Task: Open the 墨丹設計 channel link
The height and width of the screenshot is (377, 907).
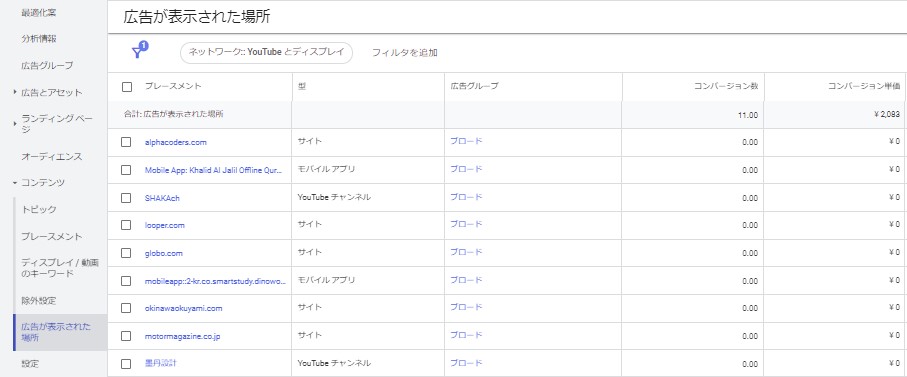Action: [160, 364]
